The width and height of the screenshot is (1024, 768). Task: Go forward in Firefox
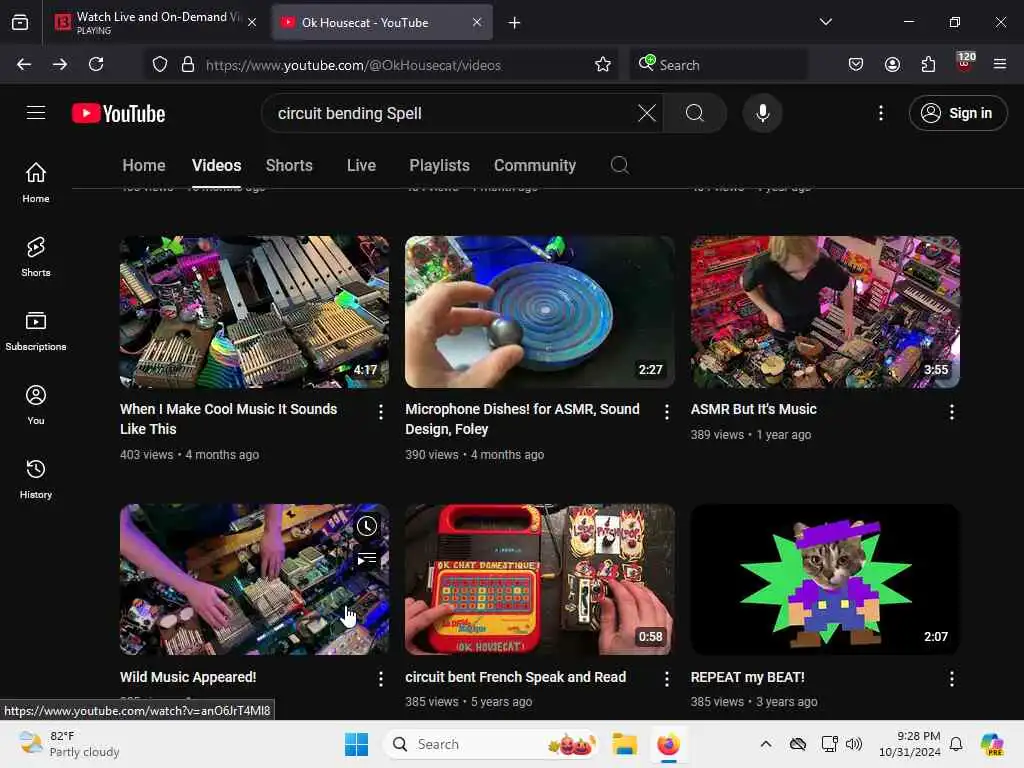pyautogui.click(x=60, y=64)
